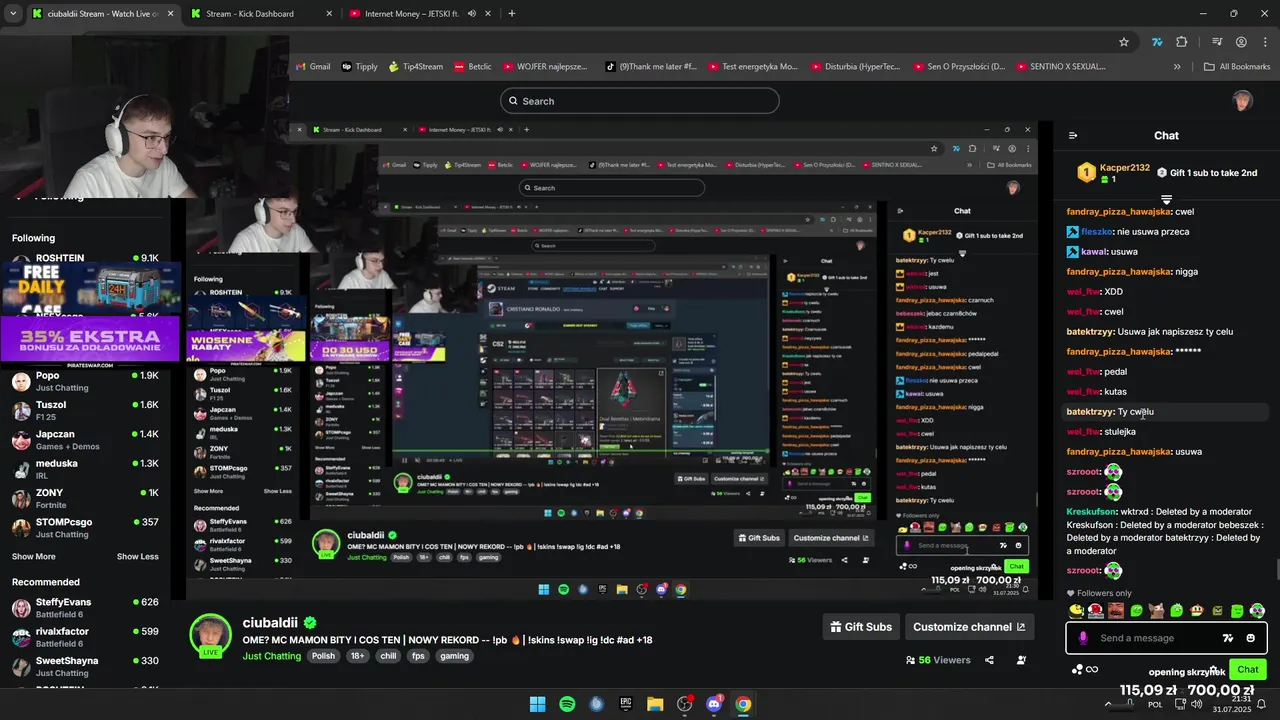Click the Polish tag
The height and width of the screenshot is (720, 1280).
(x=323, y=656)
